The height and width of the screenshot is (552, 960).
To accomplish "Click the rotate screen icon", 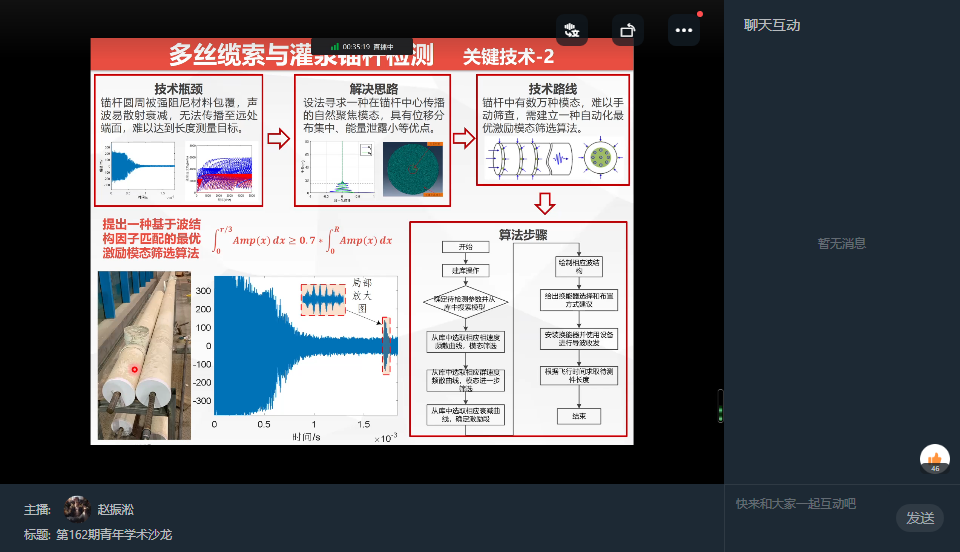I will tap(627, 30).
